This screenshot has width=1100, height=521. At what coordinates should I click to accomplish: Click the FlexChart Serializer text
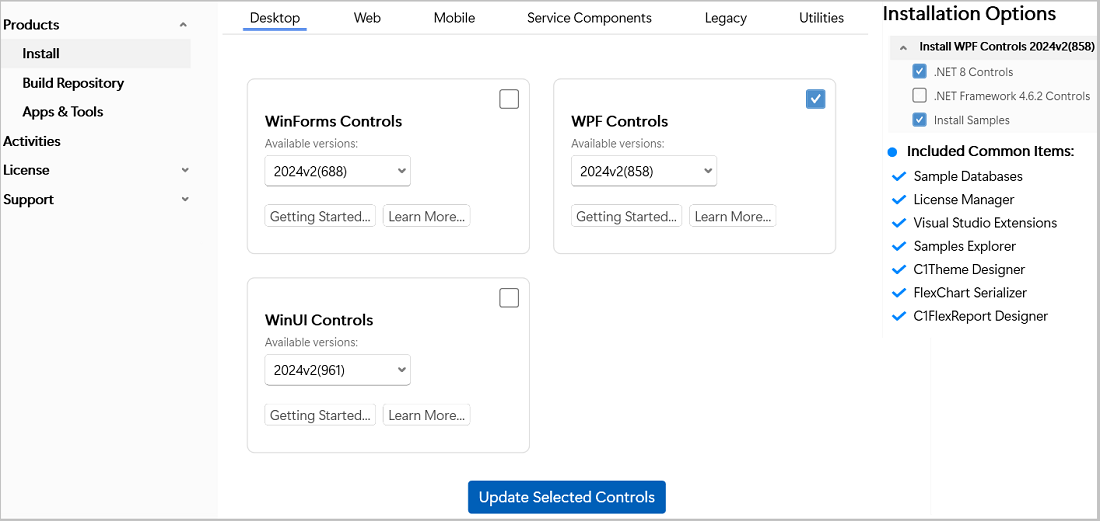(970, 292)
